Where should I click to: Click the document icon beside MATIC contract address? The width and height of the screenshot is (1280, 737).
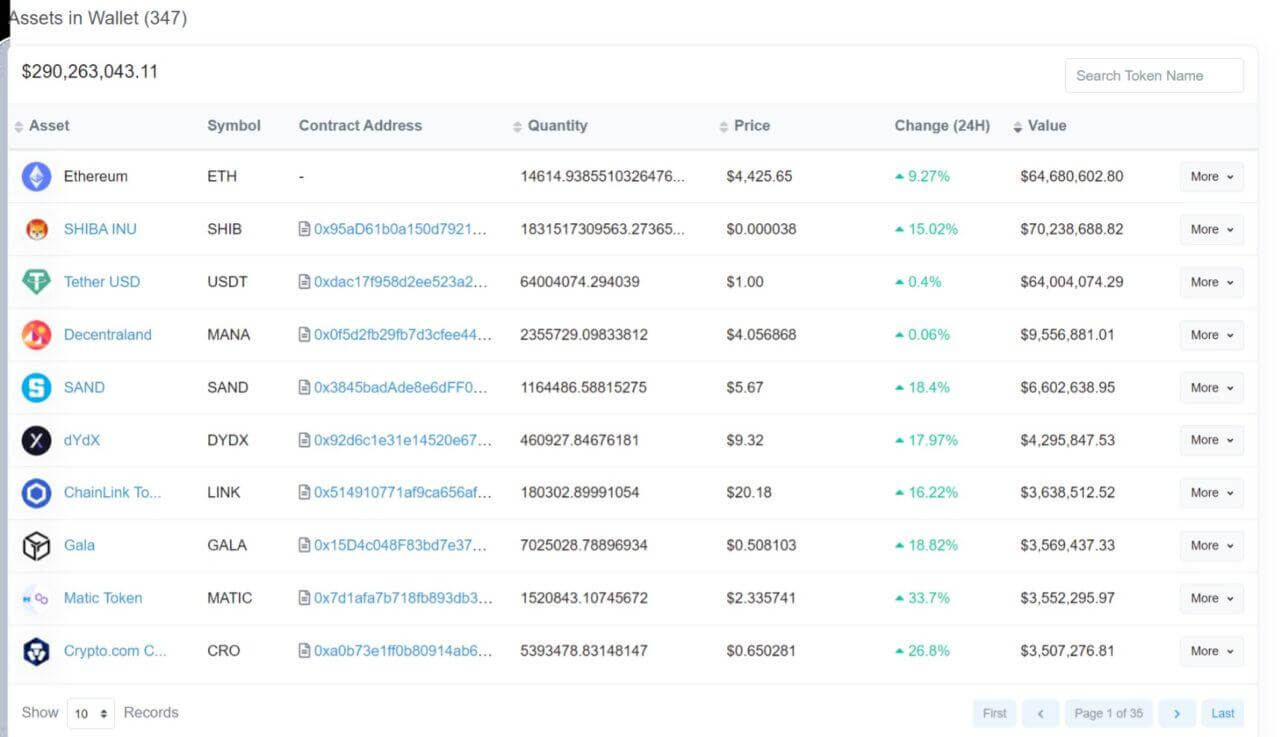(304, 598)
